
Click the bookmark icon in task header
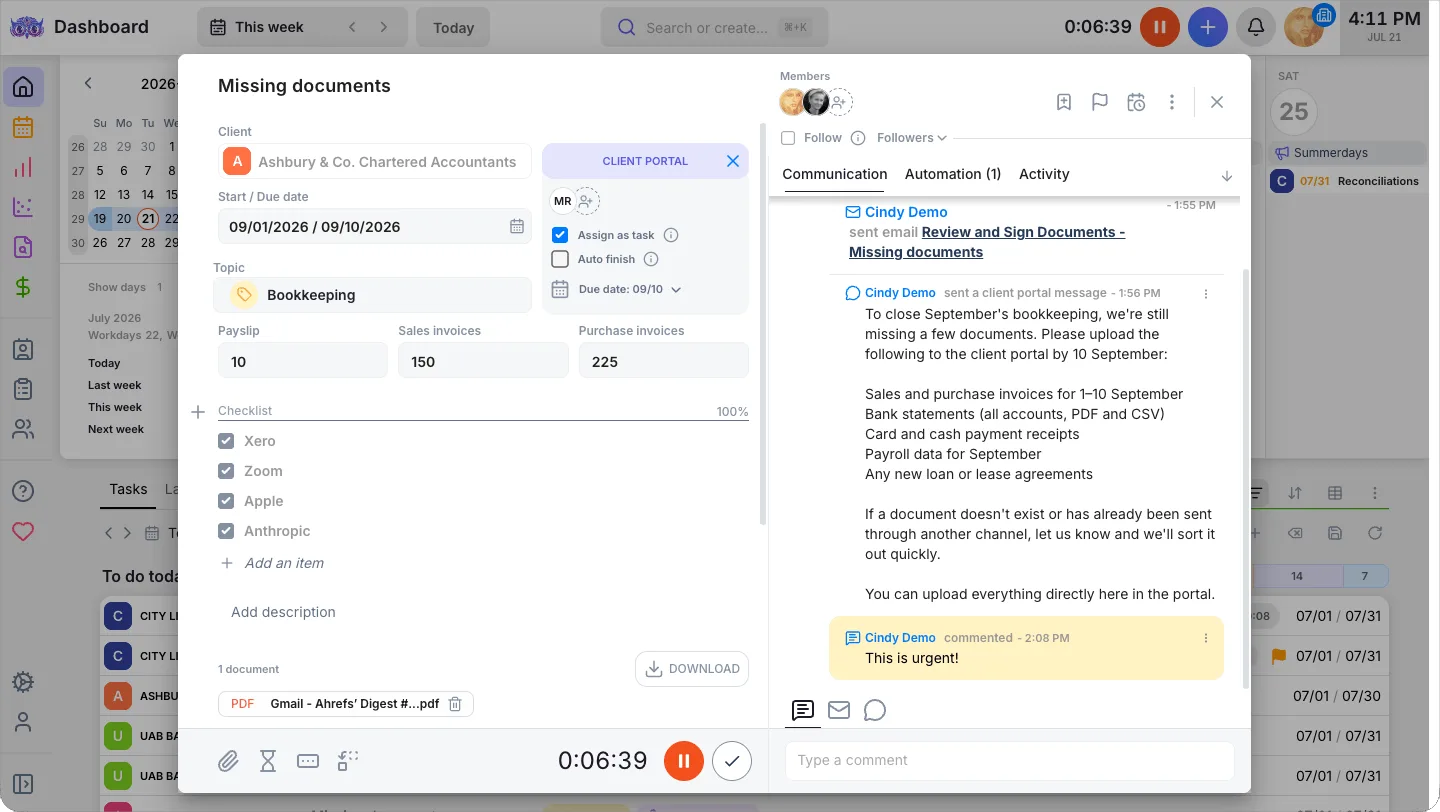[1064, 102]
